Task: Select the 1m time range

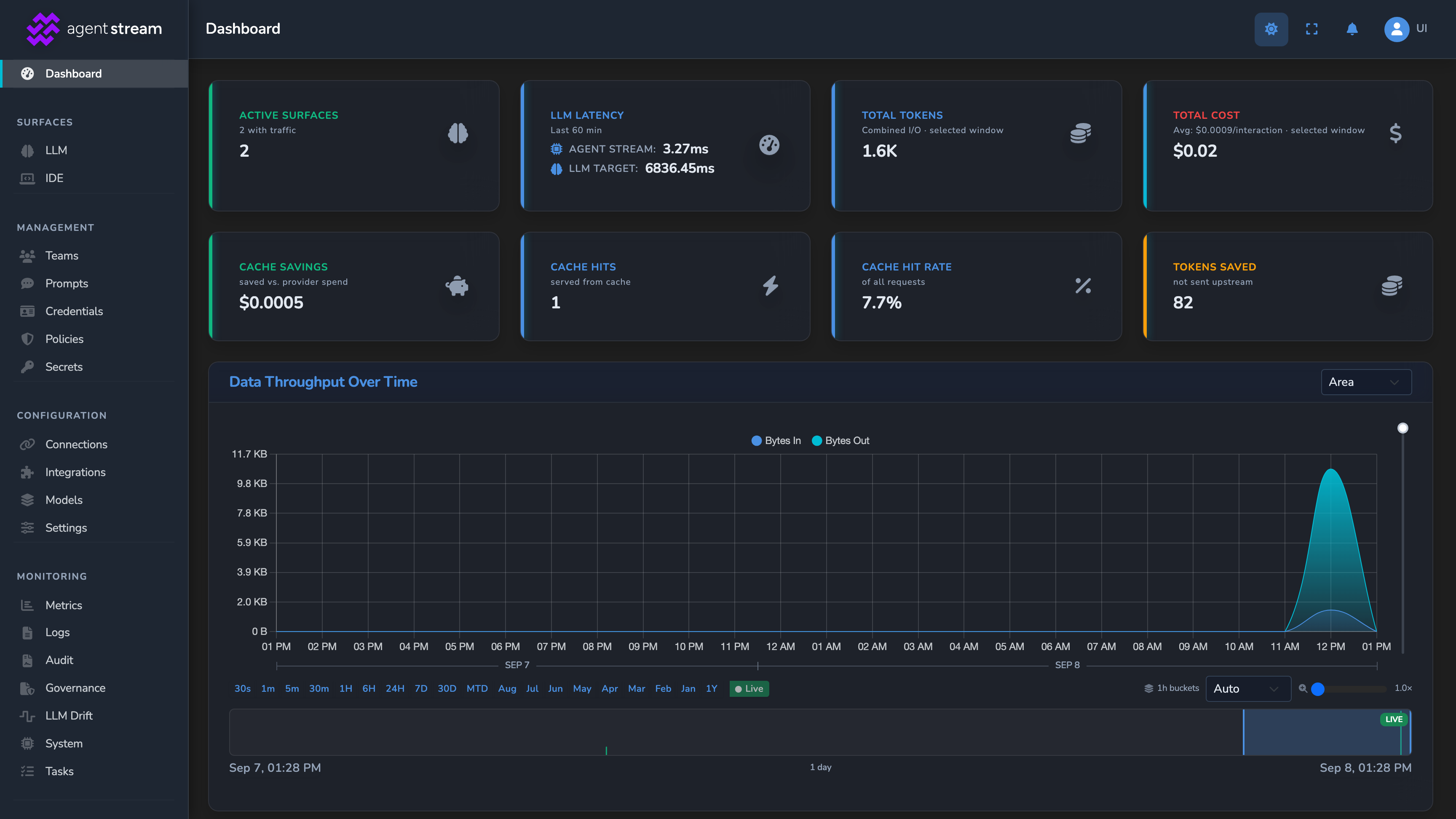Action: 268,688
